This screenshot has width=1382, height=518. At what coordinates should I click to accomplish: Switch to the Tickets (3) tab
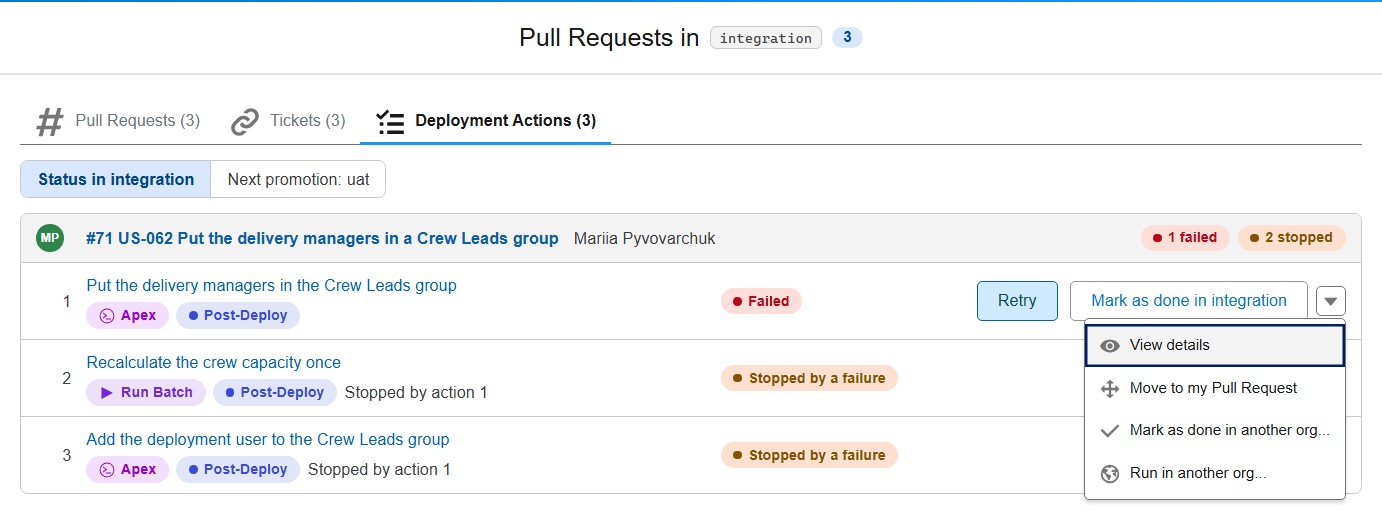click(288, 121)
